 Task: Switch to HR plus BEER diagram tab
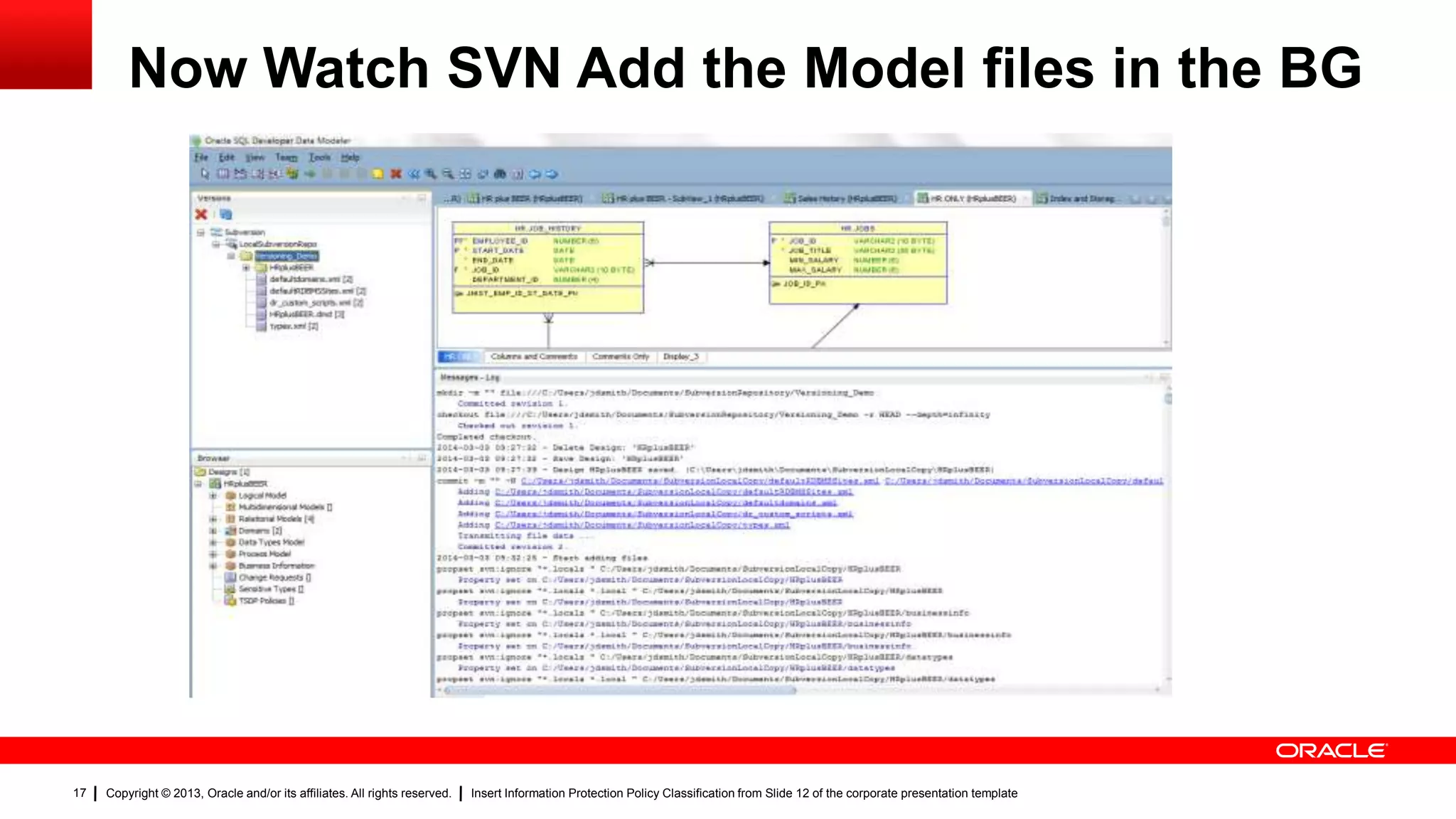(527, 198)
